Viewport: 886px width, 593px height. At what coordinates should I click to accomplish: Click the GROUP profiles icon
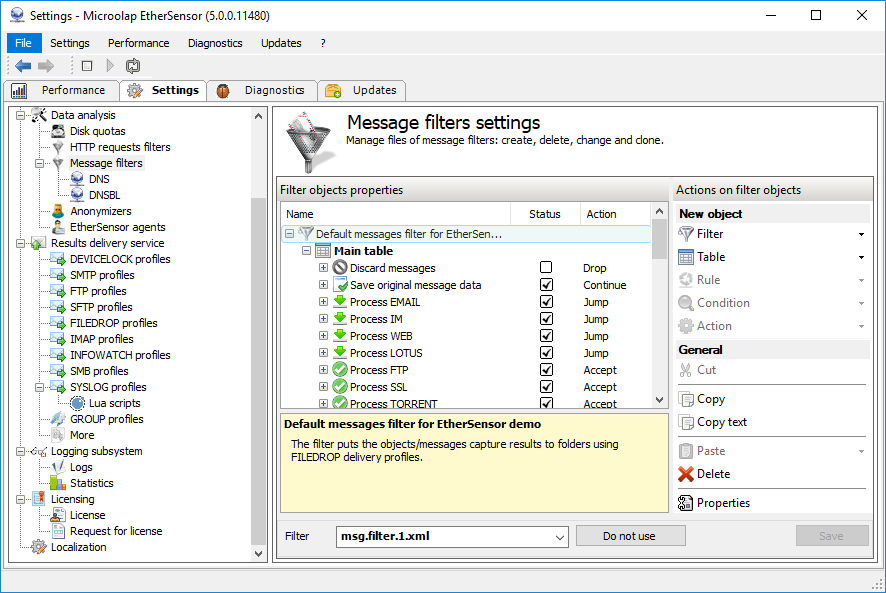(x=58, y=419)
